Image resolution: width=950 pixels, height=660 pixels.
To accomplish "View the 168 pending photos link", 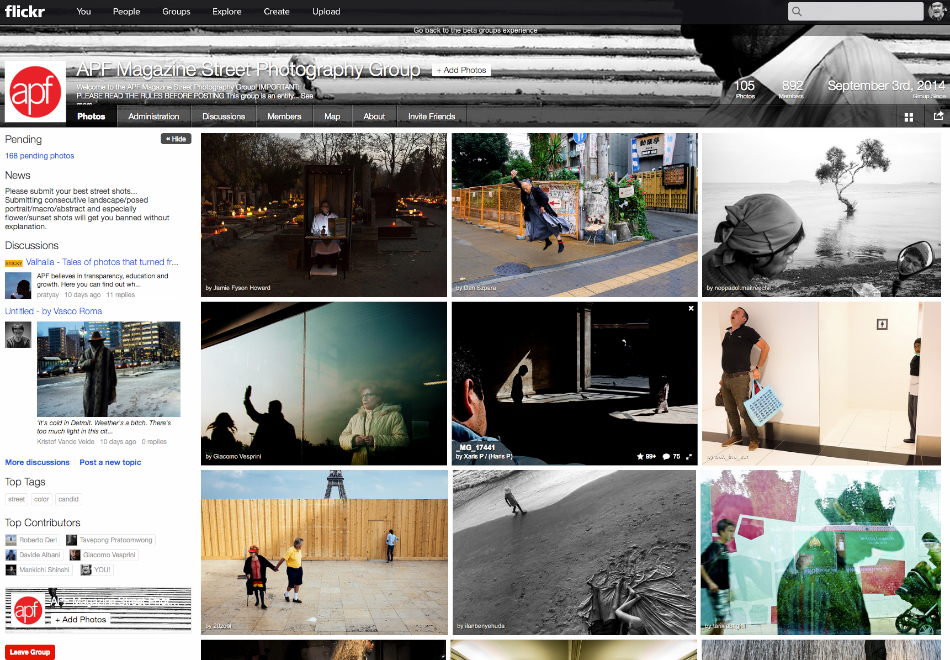I will click(39, 155).
